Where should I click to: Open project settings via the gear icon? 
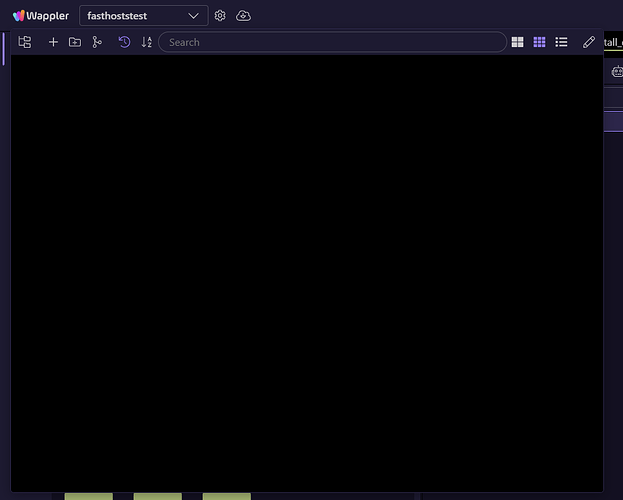220,16
